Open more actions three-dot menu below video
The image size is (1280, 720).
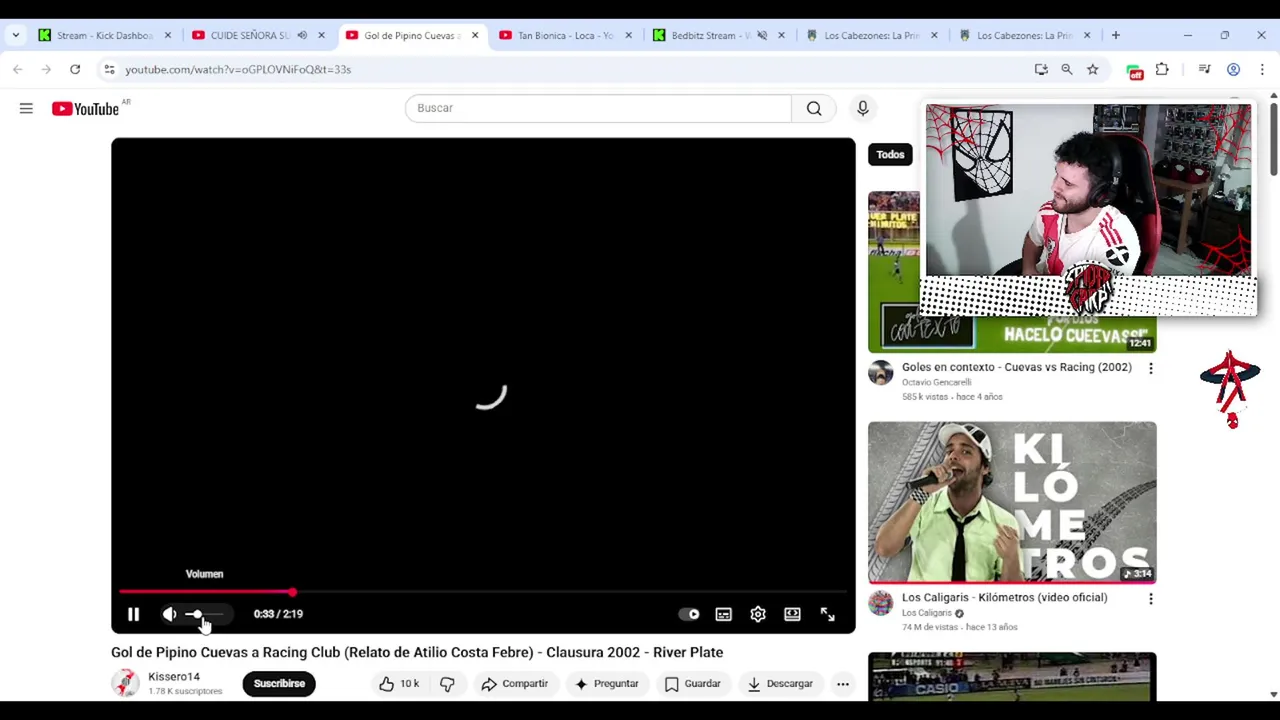pyautogui.click(x=842, y=684)
